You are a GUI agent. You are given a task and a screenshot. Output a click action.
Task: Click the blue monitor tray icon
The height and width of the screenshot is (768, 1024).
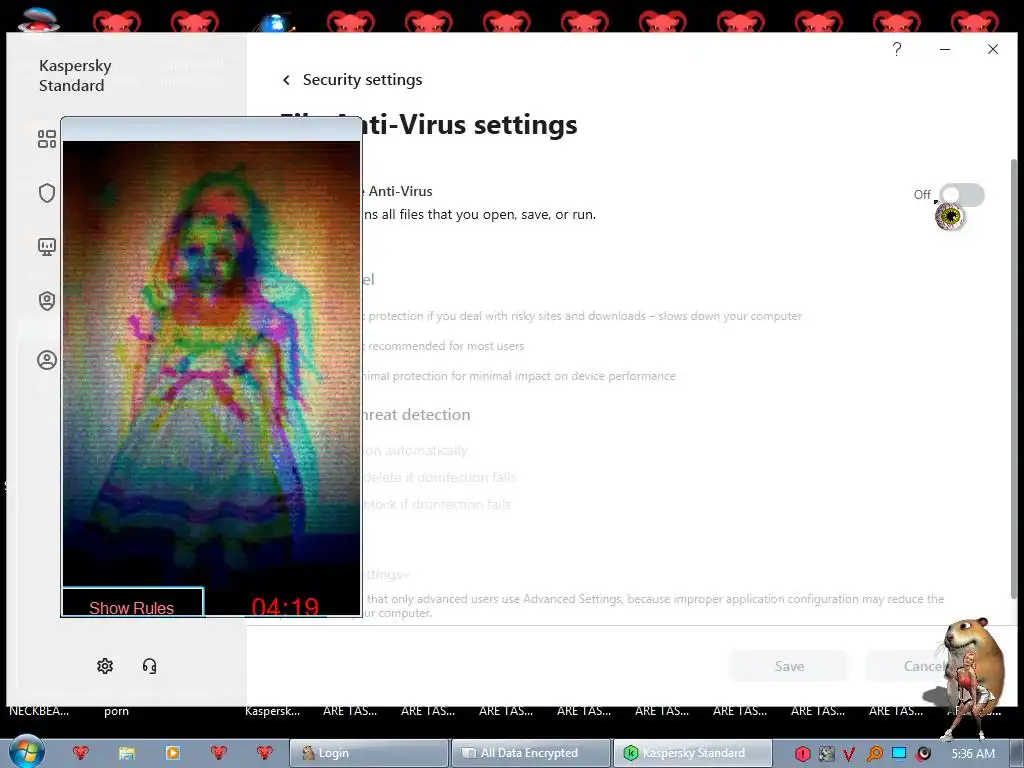point(899,753)
